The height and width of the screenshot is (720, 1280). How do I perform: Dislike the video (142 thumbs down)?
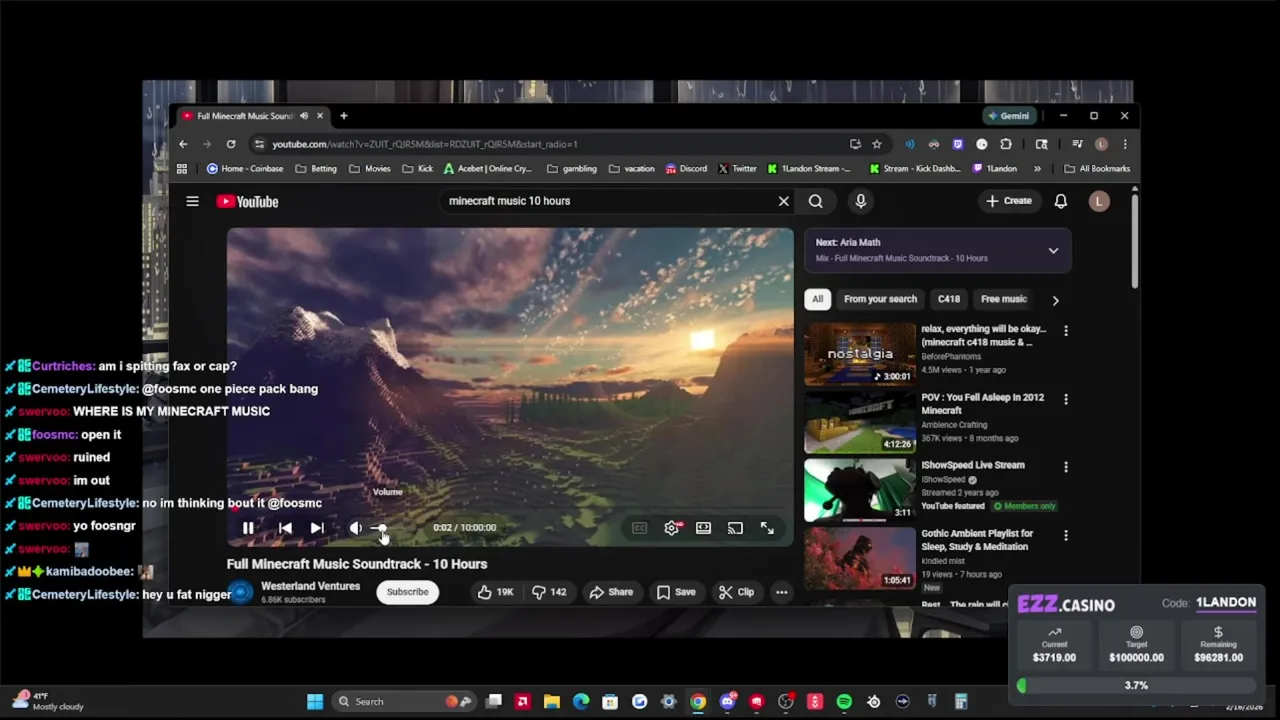click(549, 592)
